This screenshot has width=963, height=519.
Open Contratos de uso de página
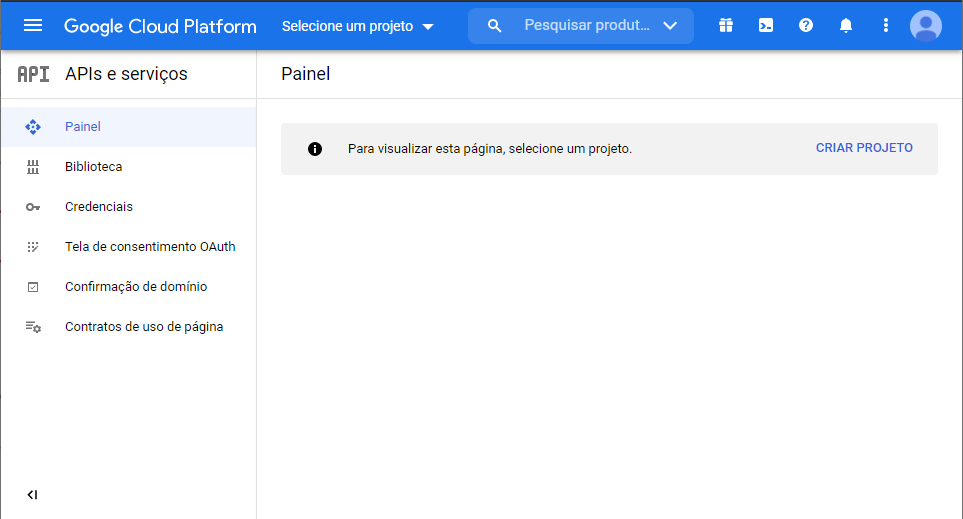[x=144, y=327]
